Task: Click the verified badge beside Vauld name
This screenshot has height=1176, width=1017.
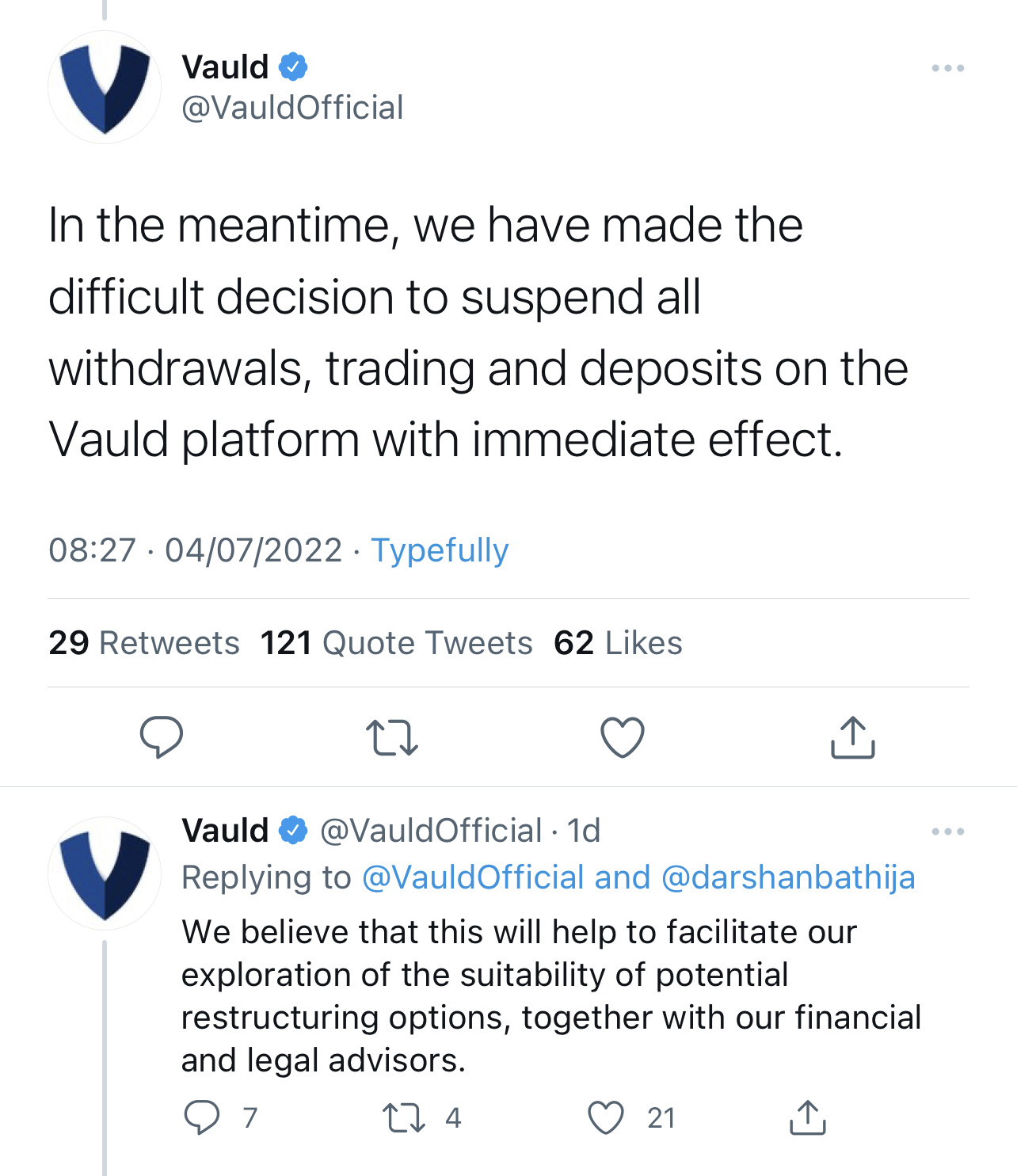Action: (293, 67)
